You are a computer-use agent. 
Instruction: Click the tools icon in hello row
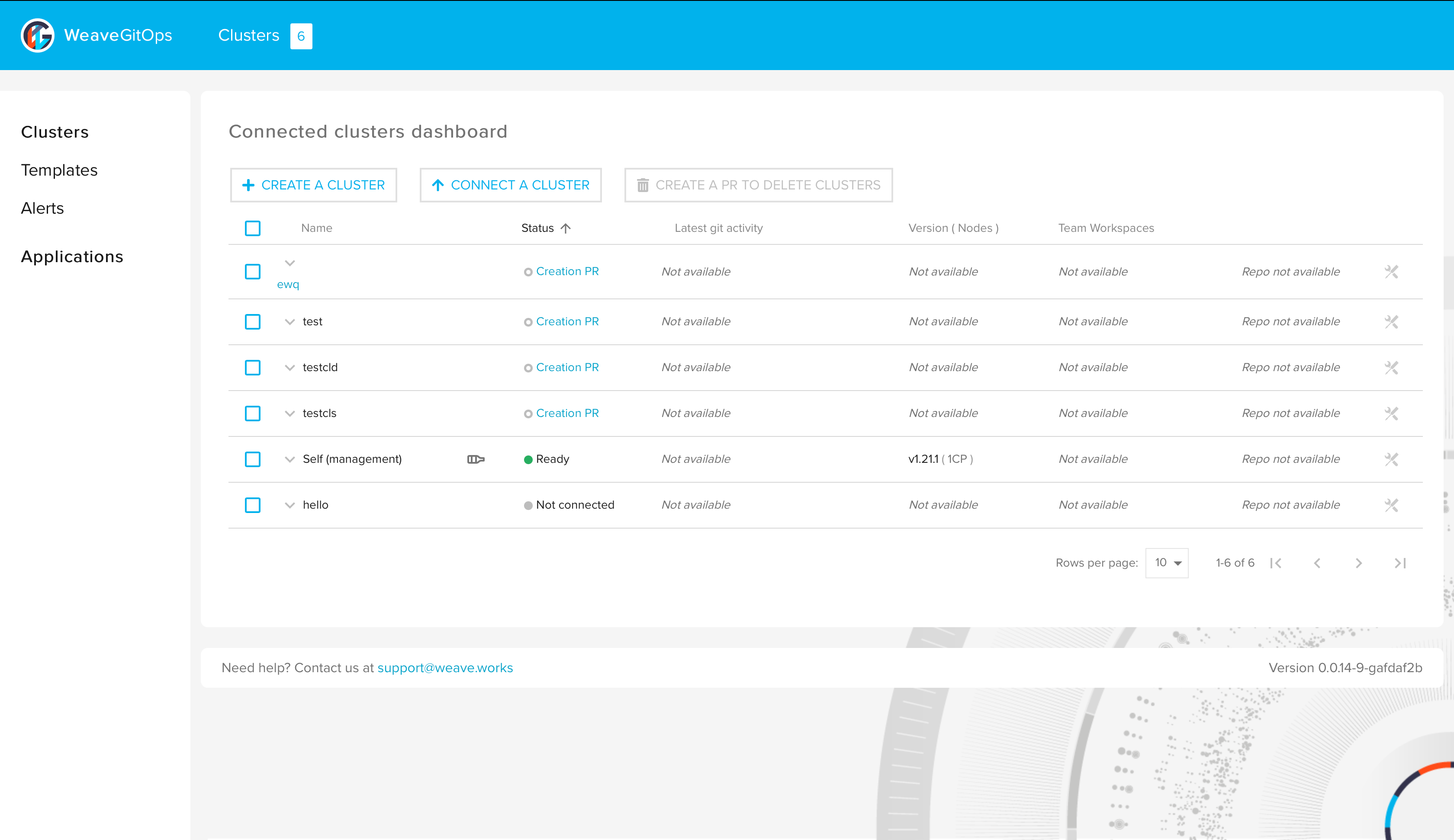tap(1391, 505)
